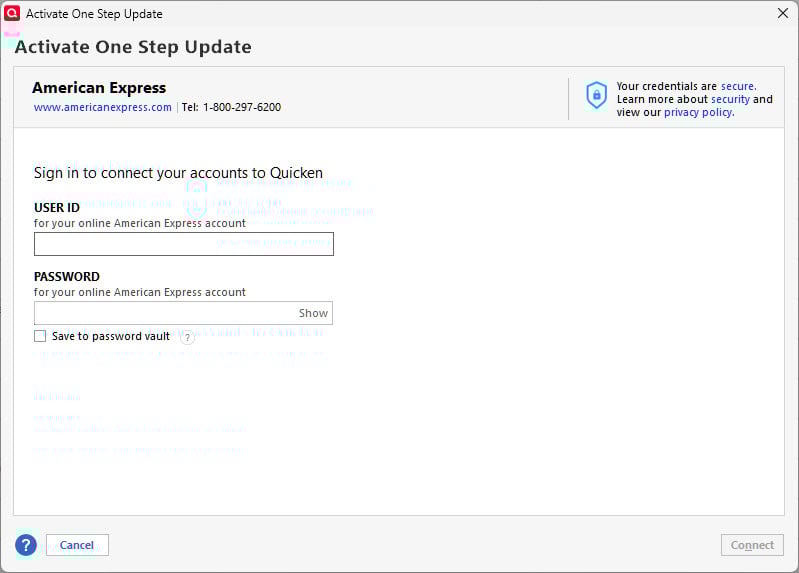Cancel the One Step Update activation
Screen dimensions: 799x573
point(77,545)
